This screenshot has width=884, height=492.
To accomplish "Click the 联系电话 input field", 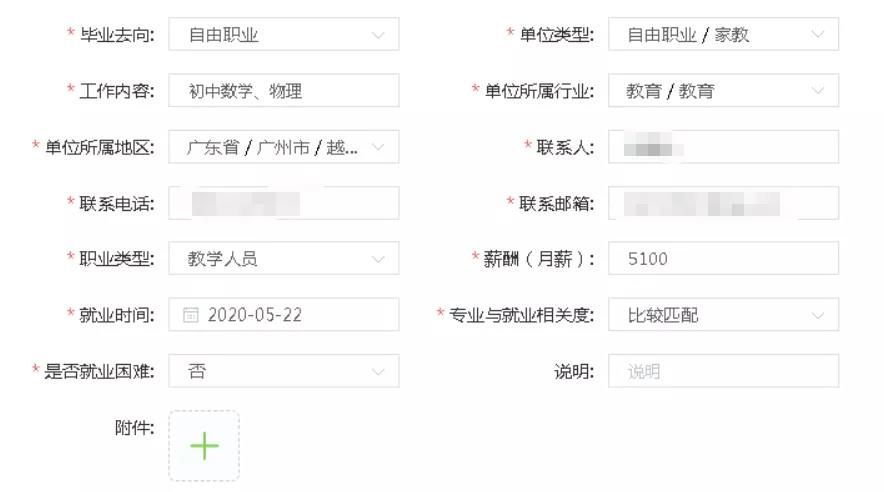I will [x=283, y=203].
